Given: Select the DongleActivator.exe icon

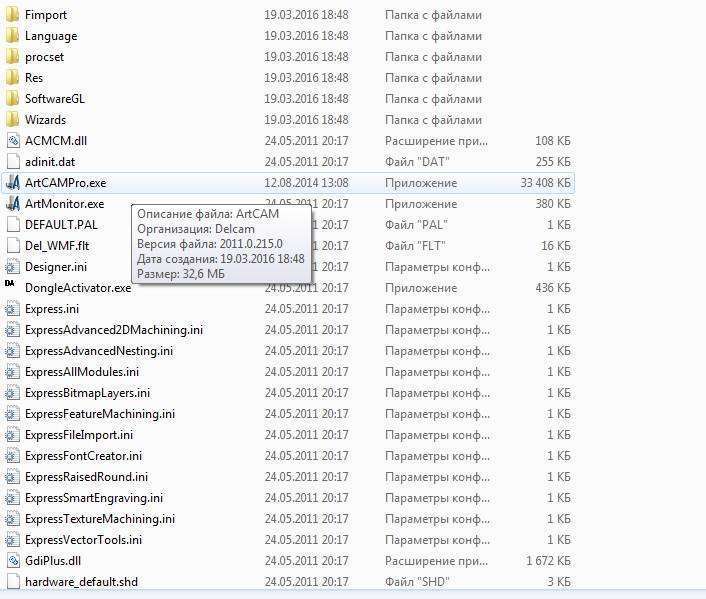Looking at the screenshot, I should pos(12,287).
